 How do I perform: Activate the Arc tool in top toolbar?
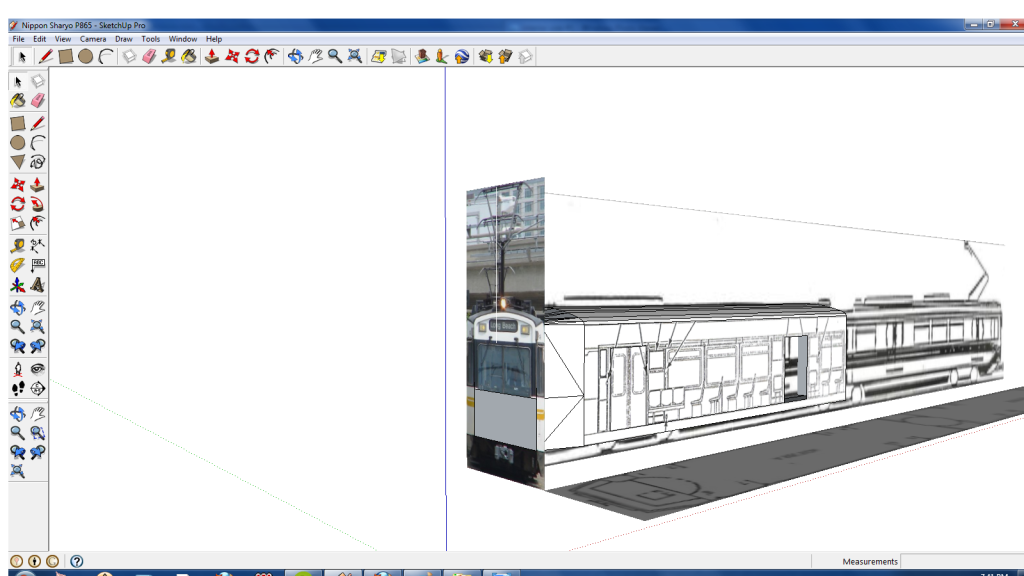[106, 57]
